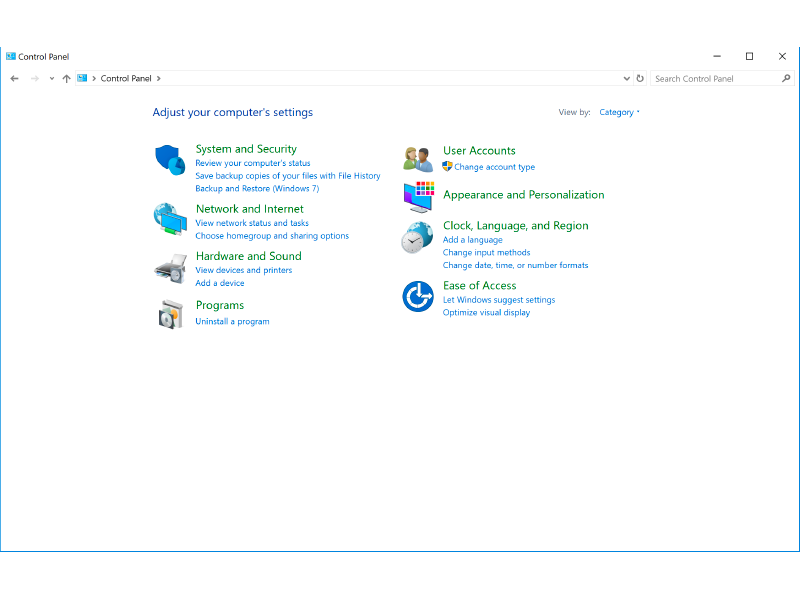Navigate up one level using the up arrow
800x600 pixels.
[66, 78]
